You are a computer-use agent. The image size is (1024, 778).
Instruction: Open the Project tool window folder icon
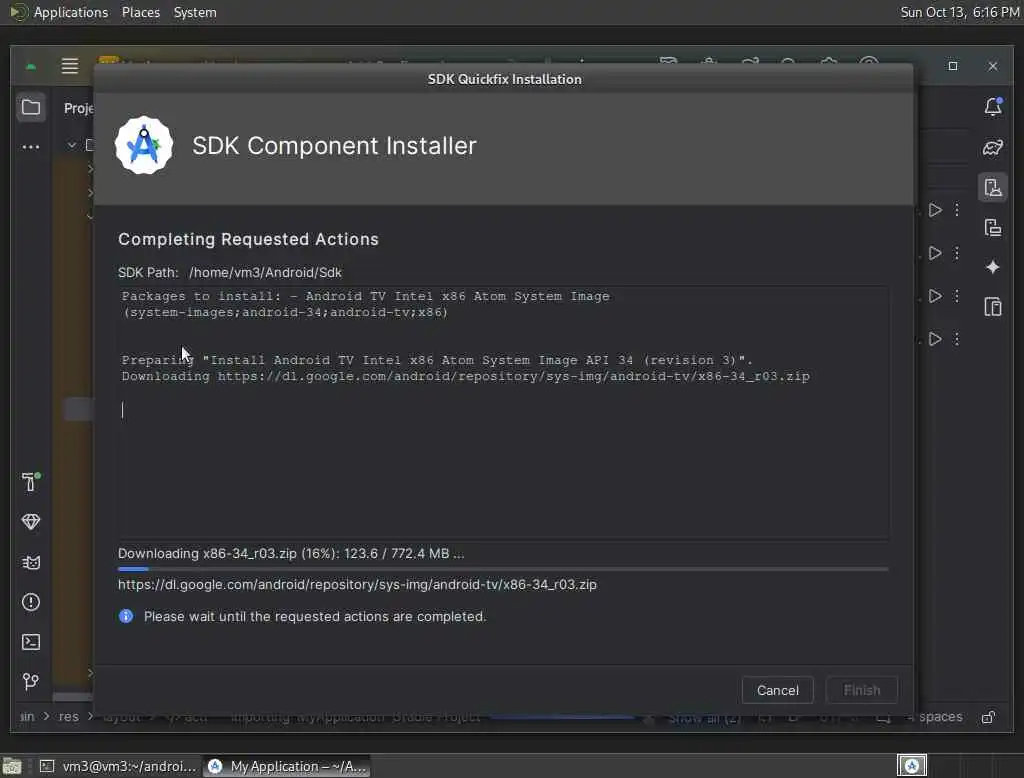click(x=31, y=107)
